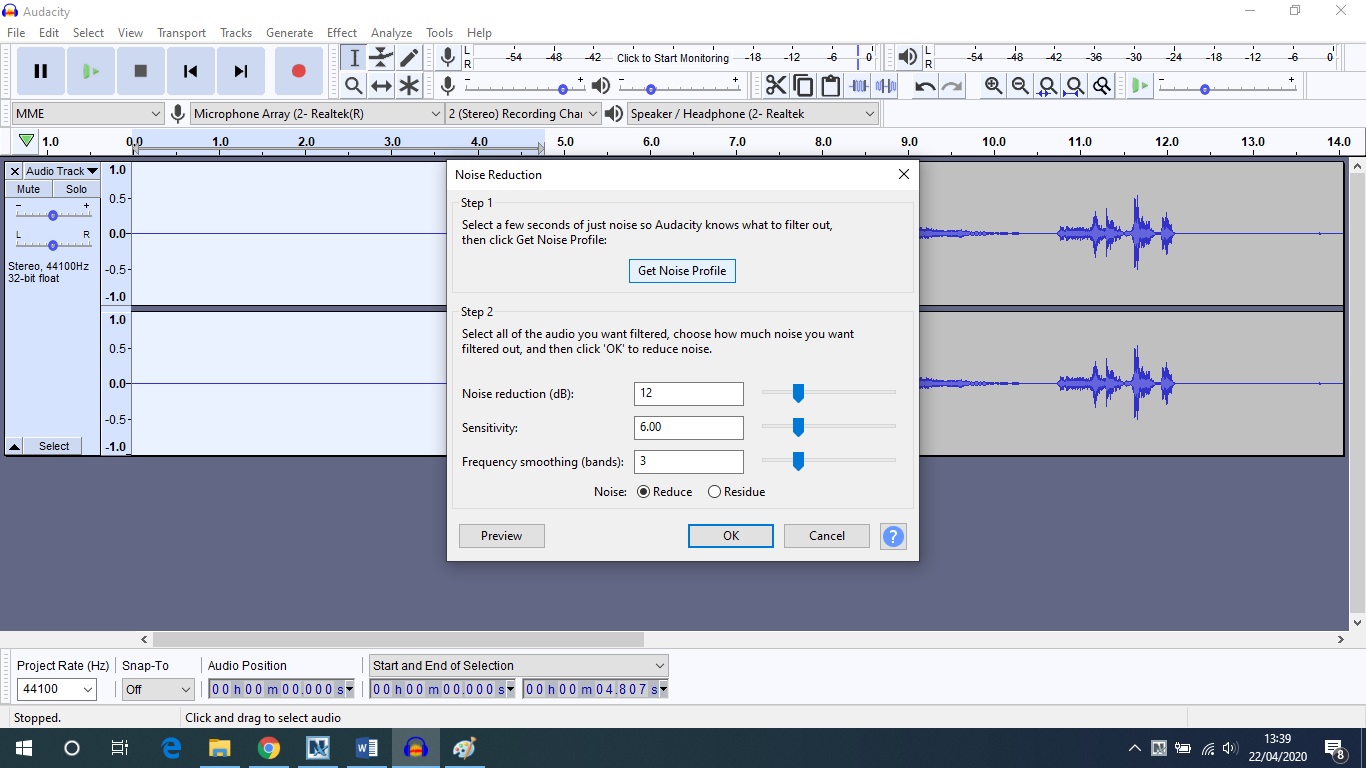The width and height of the screenshot is (1366, 768).
Task: Click the Redo arrow icon
Action: point(952,86)
